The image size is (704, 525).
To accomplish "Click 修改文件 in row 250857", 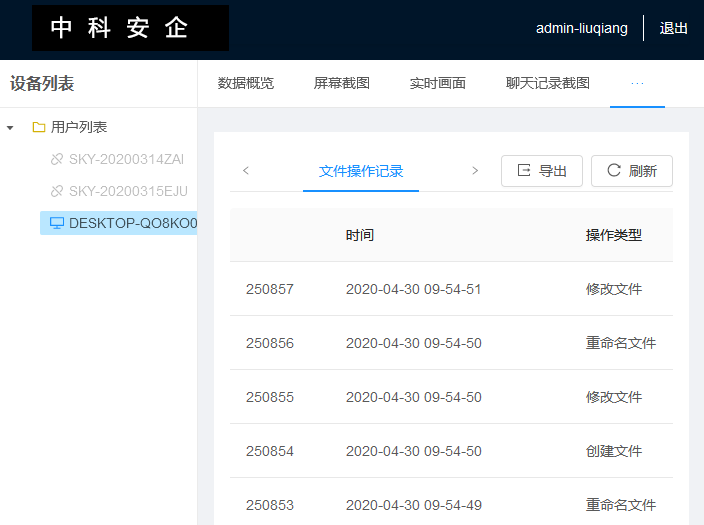I will tap(614, 289).
